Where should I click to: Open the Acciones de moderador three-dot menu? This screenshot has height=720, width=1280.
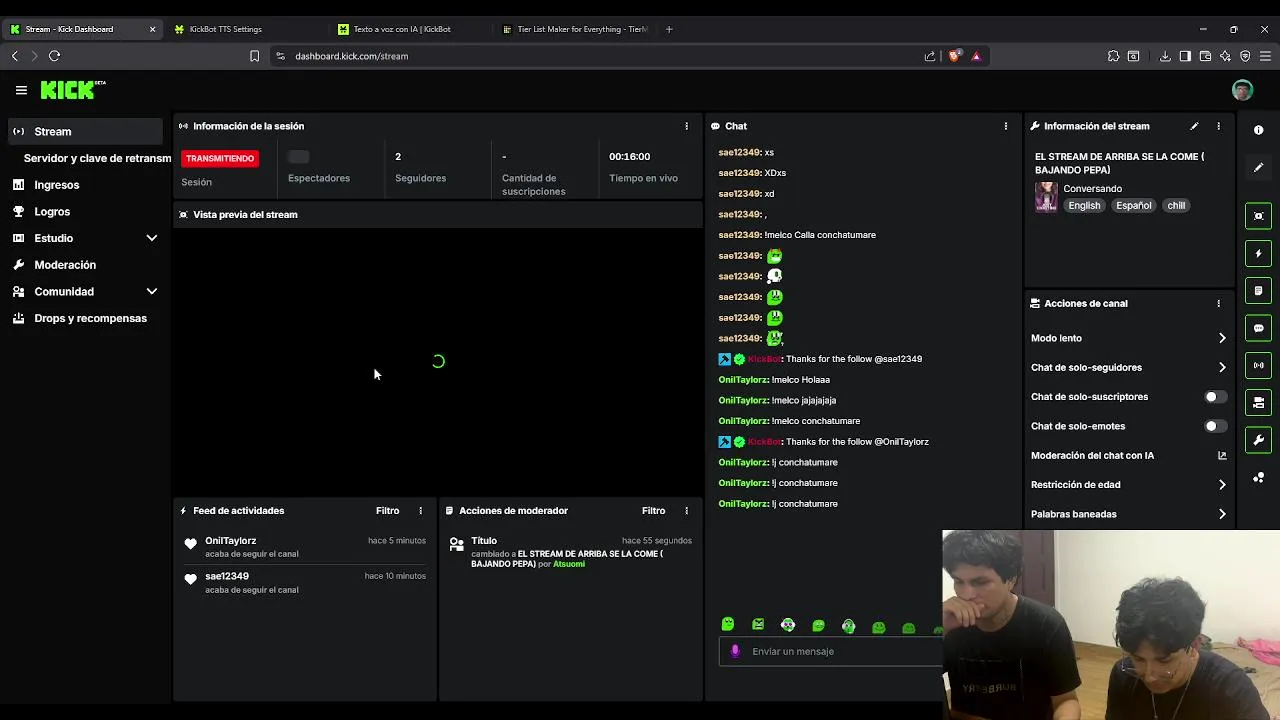(x=686, y=511)
